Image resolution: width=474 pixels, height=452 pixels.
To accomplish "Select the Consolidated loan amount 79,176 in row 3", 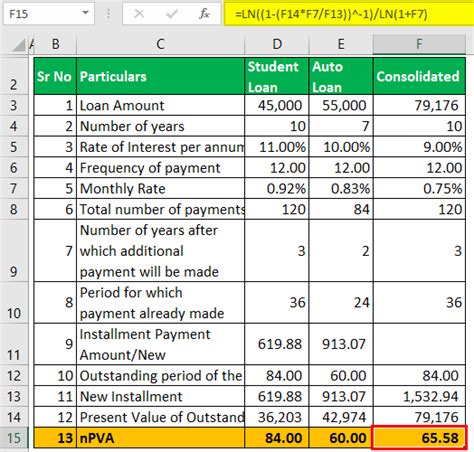I will [419, 105].
